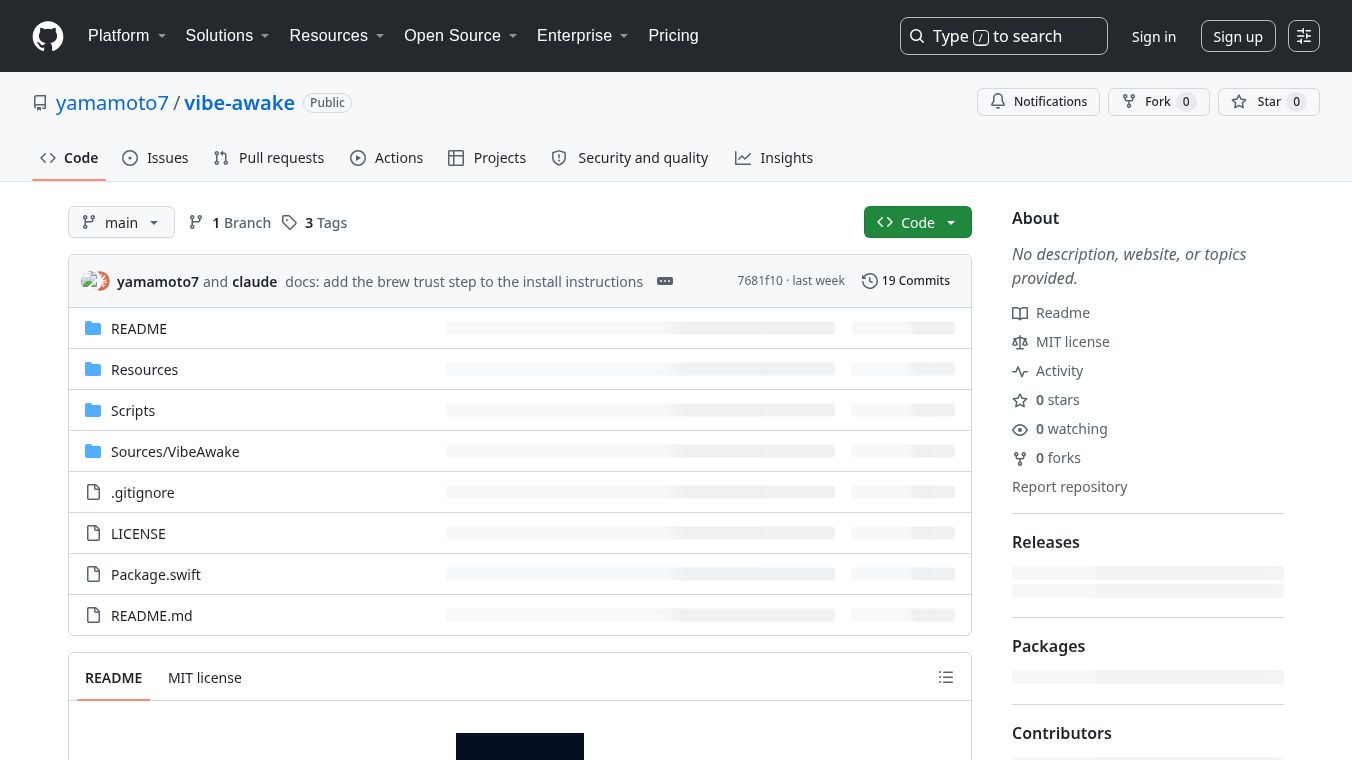Open the yamamoto7 owner link in title
The height and width of the screenshot is (760, 1352).
[112, 103]
